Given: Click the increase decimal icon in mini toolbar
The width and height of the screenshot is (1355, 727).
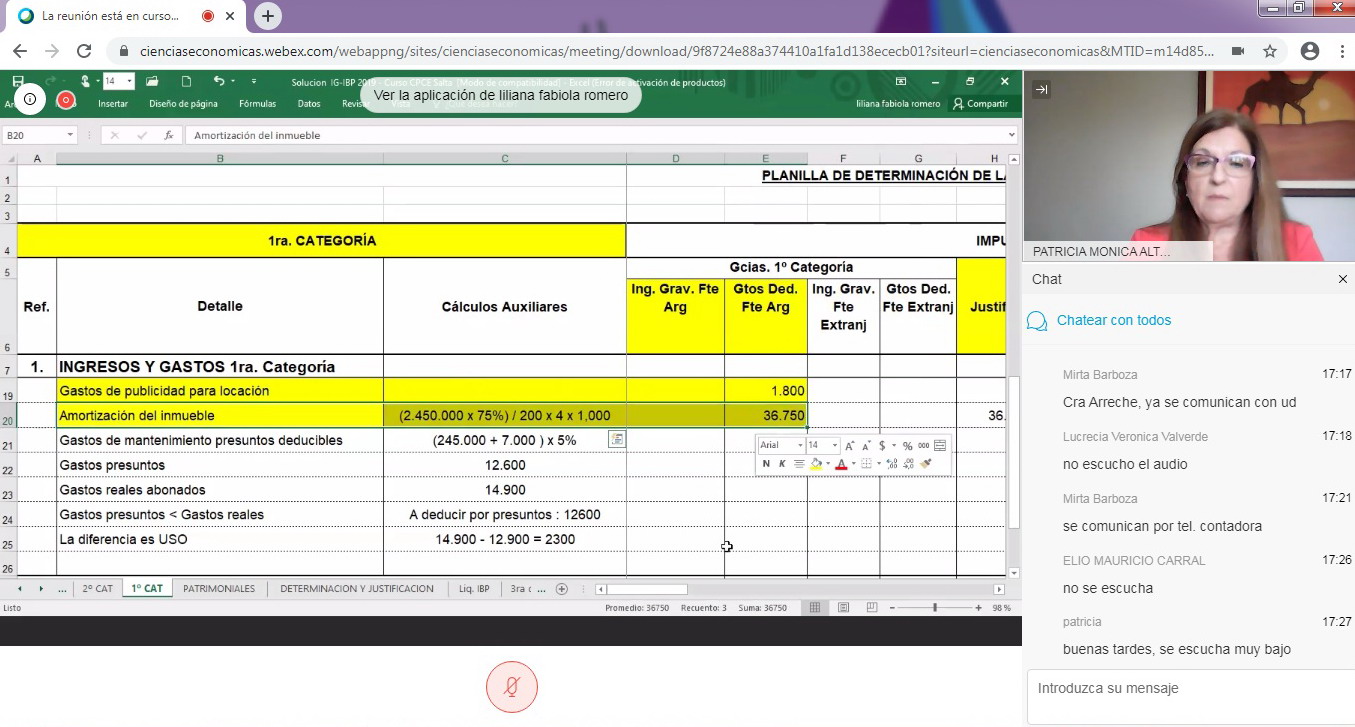Looking at the screenshot, I should click(x=892, y=464).
